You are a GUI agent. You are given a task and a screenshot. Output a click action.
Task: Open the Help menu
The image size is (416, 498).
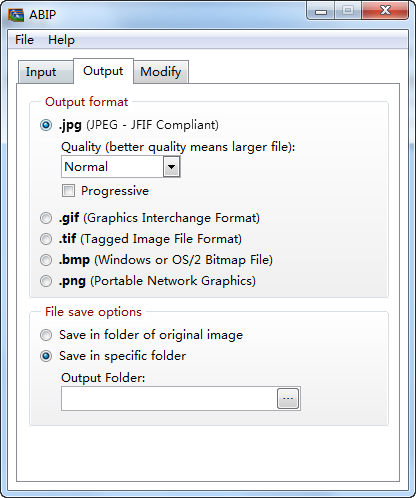(x=61, y=40)
